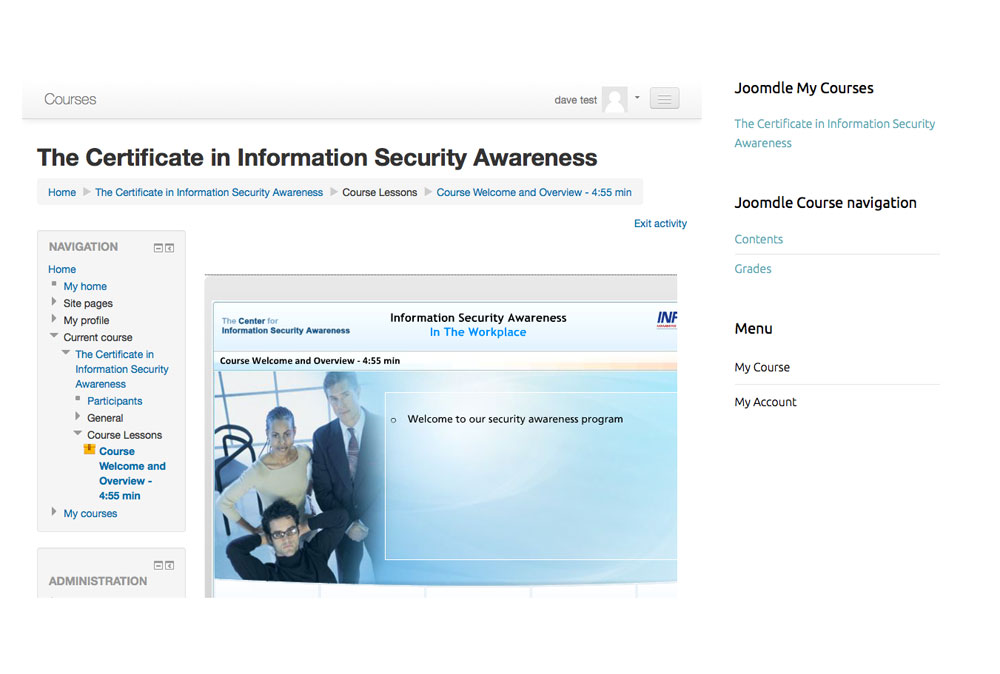Hide the Administration block
1000x674 pixels.
point(158,565)
